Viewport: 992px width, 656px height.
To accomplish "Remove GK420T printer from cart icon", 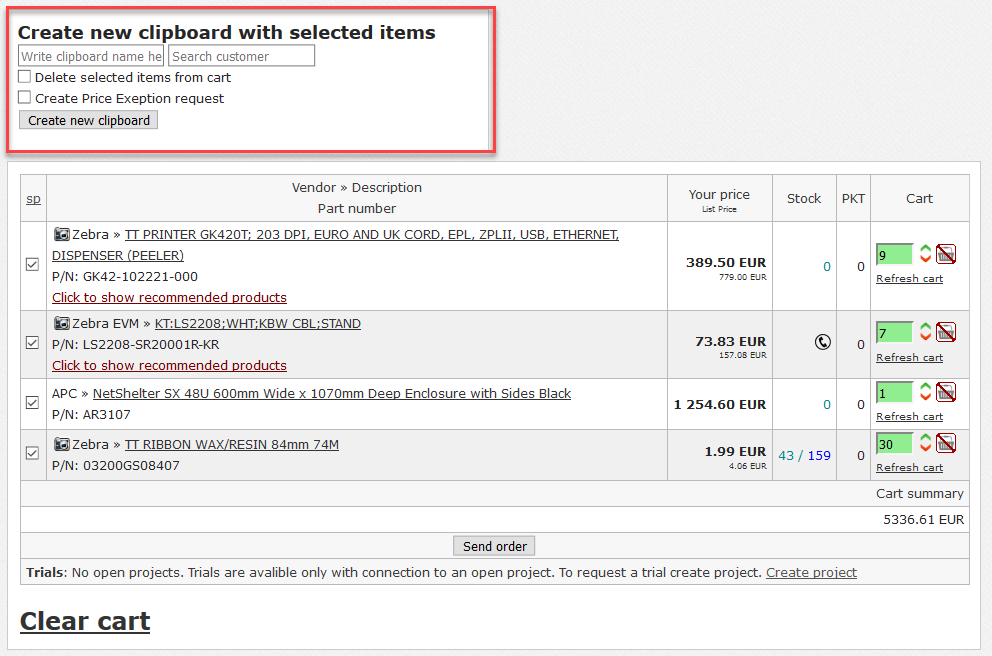I will pos(946,254).
